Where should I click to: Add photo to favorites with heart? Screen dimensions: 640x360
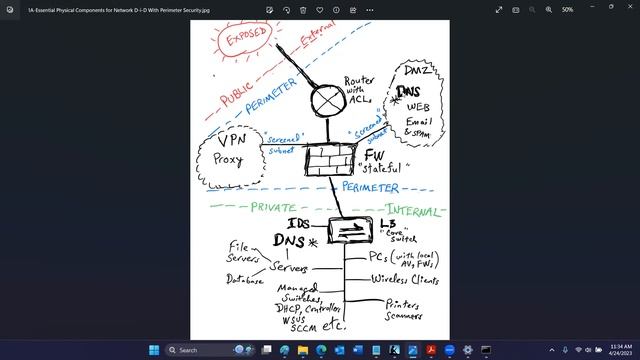(320, 10)
